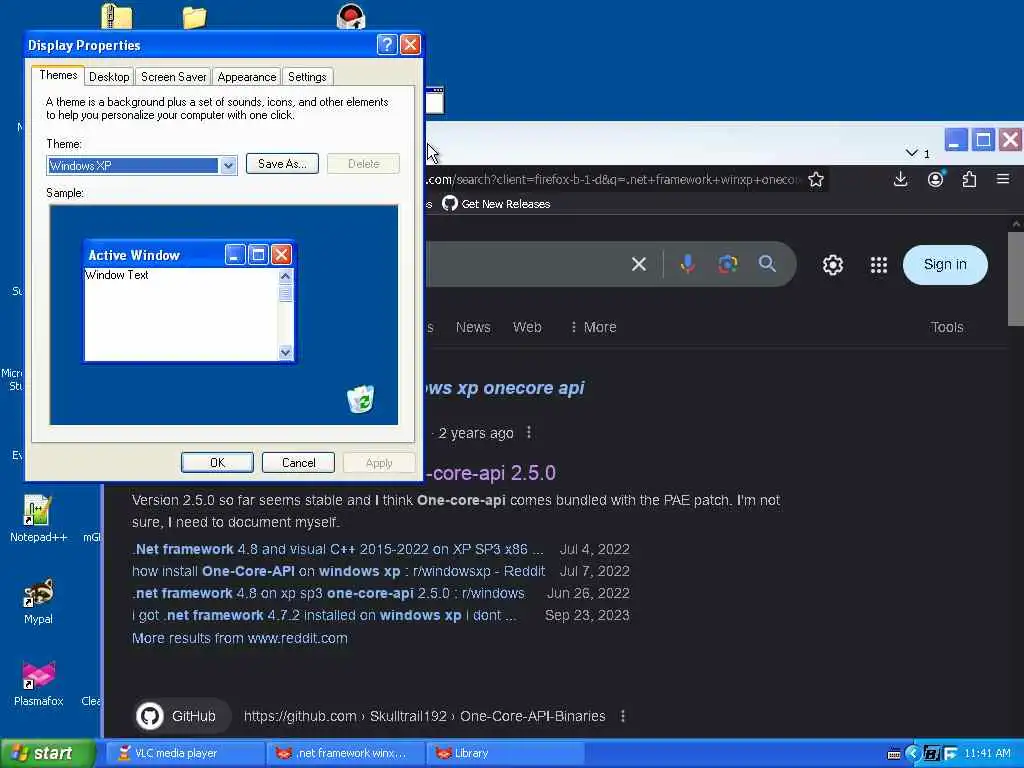The width and height of the screenshot is (1024, 768).
Task: Select the News search filter
Action: point(473,327)
